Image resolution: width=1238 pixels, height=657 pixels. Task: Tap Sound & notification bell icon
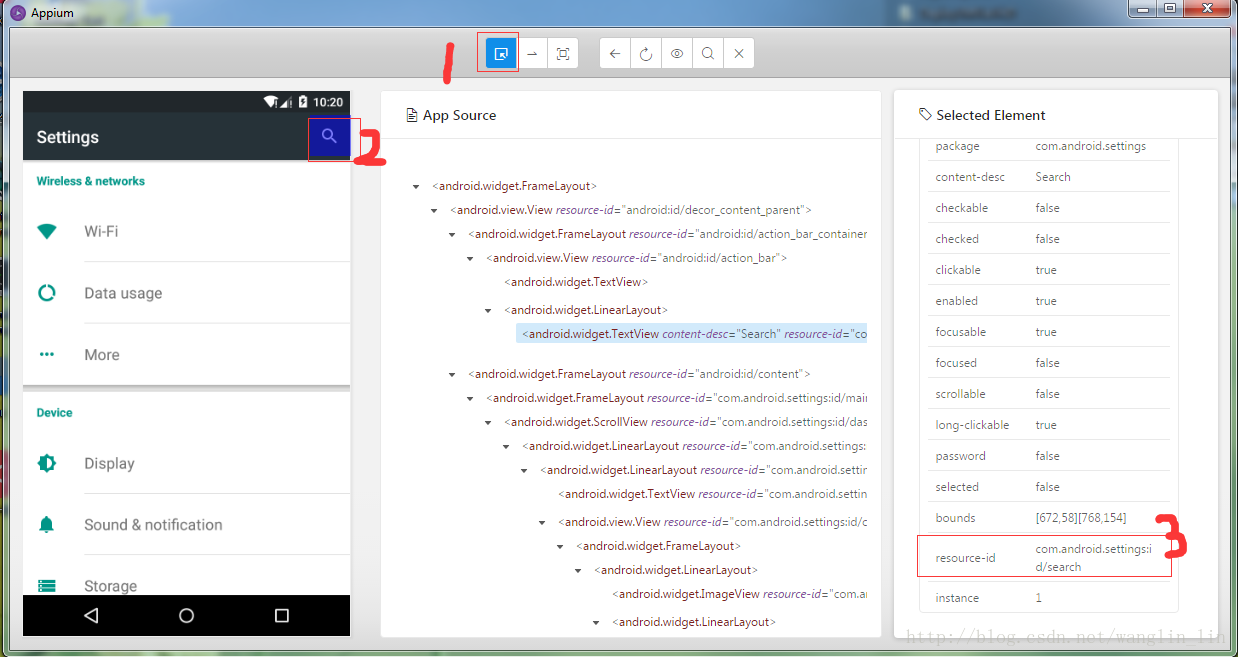[47, 524]
